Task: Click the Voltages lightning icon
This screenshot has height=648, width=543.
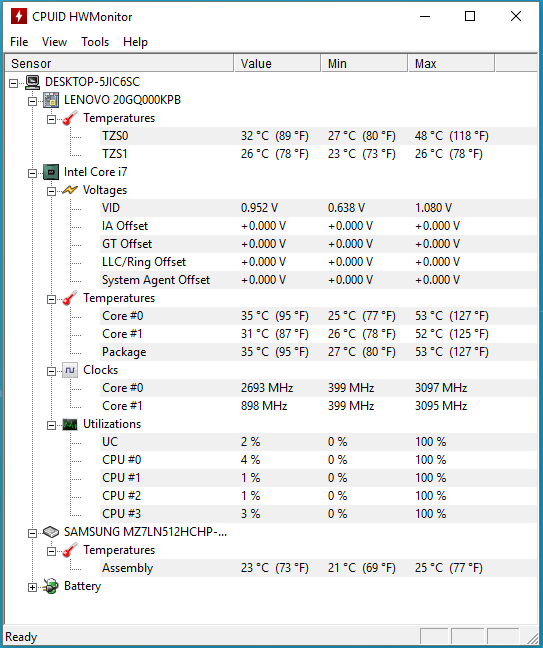Action: [70, 190]
